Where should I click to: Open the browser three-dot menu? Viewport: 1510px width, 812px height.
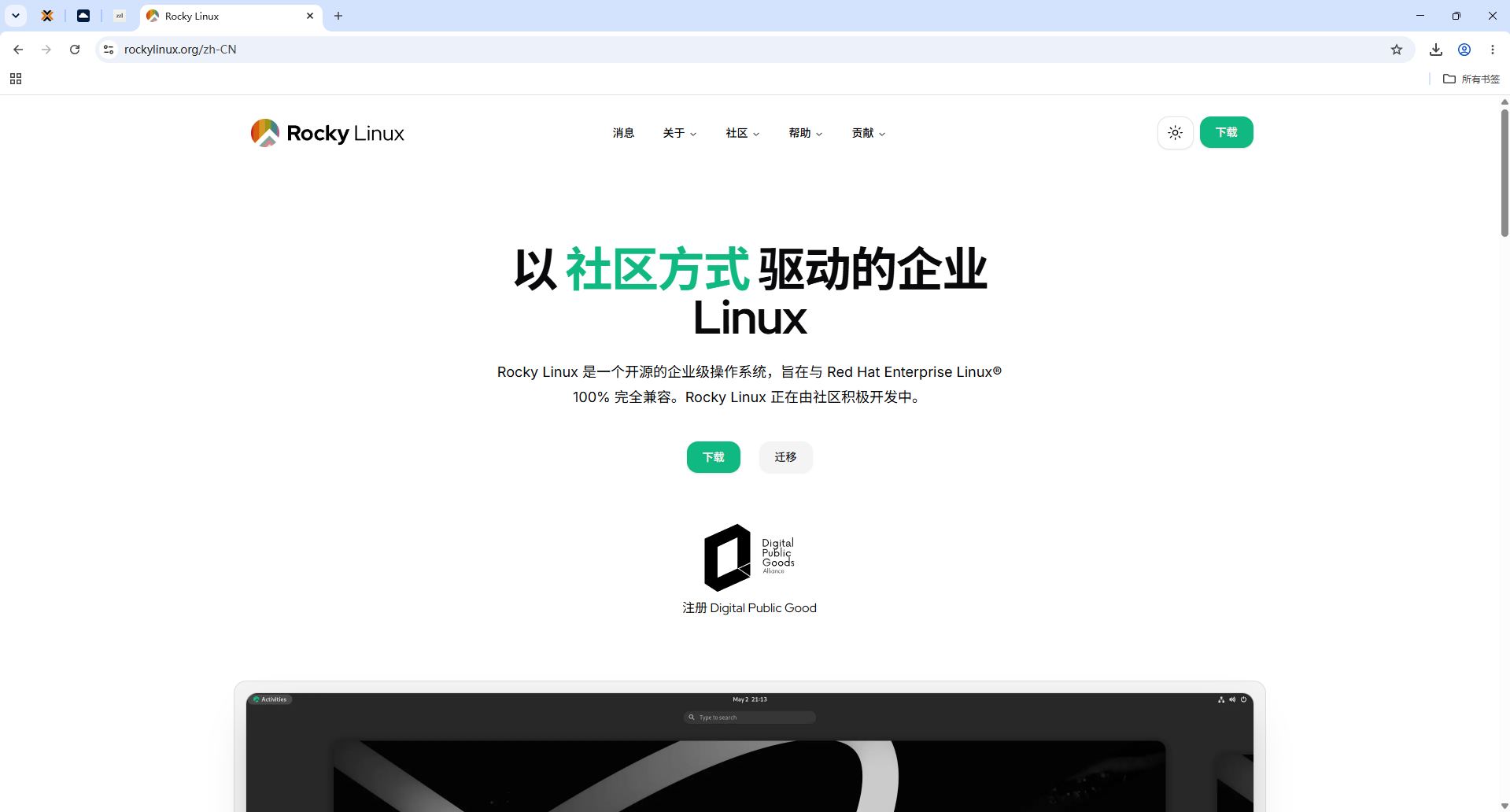click(1493, 50)
